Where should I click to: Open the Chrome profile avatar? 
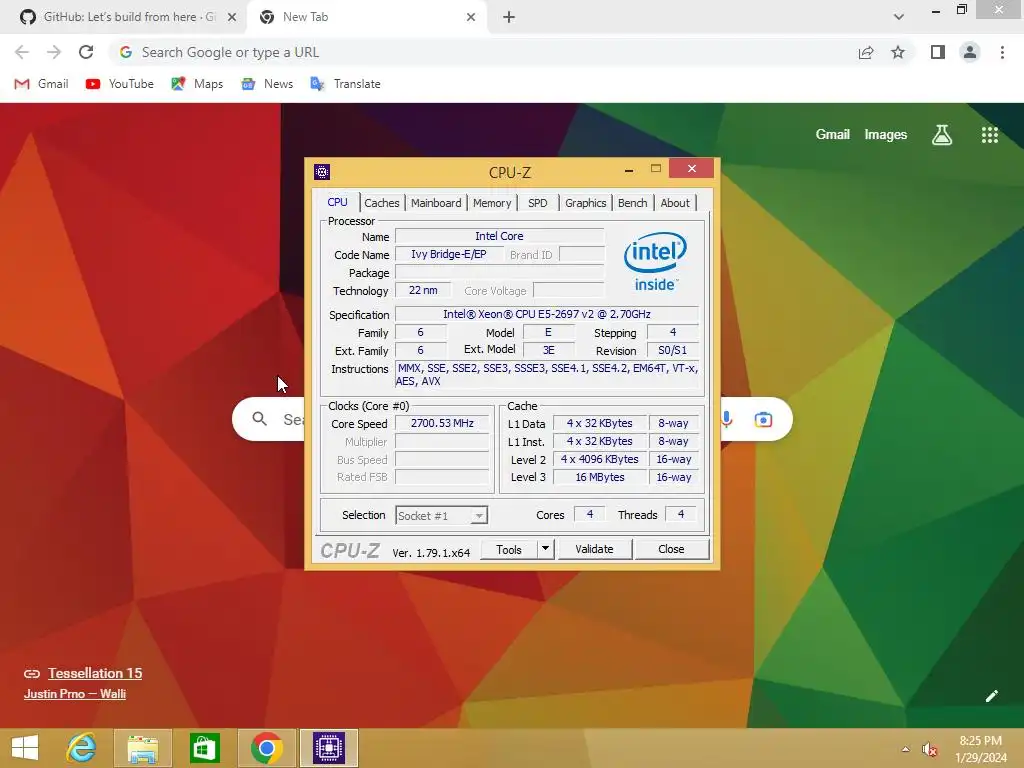pyautogui.click(x=970, y=52)
